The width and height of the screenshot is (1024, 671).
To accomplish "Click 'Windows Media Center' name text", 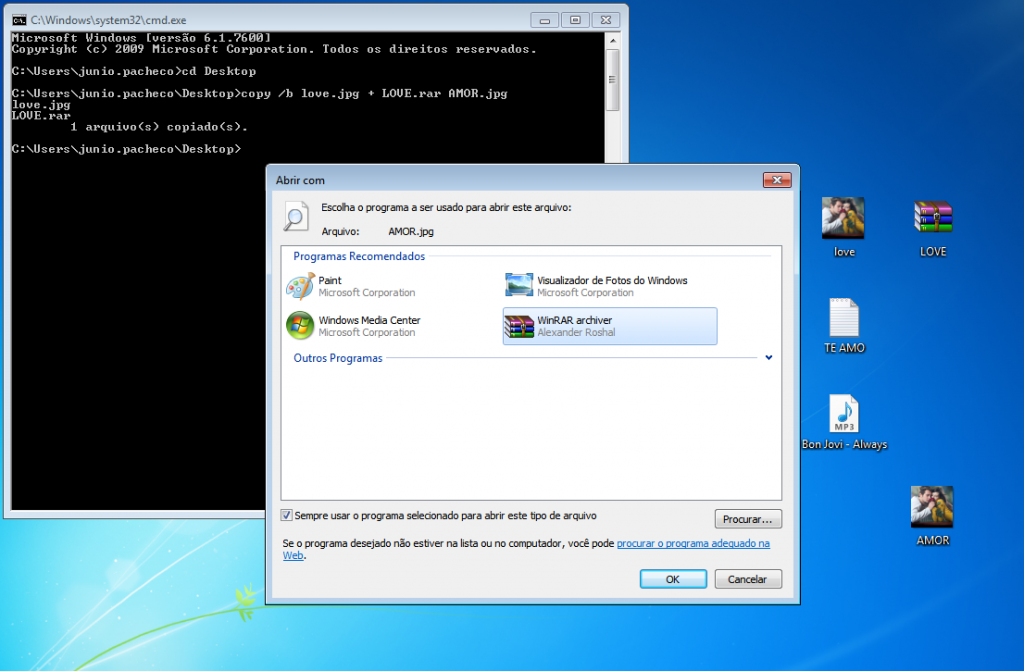I will tap(370, 320).
